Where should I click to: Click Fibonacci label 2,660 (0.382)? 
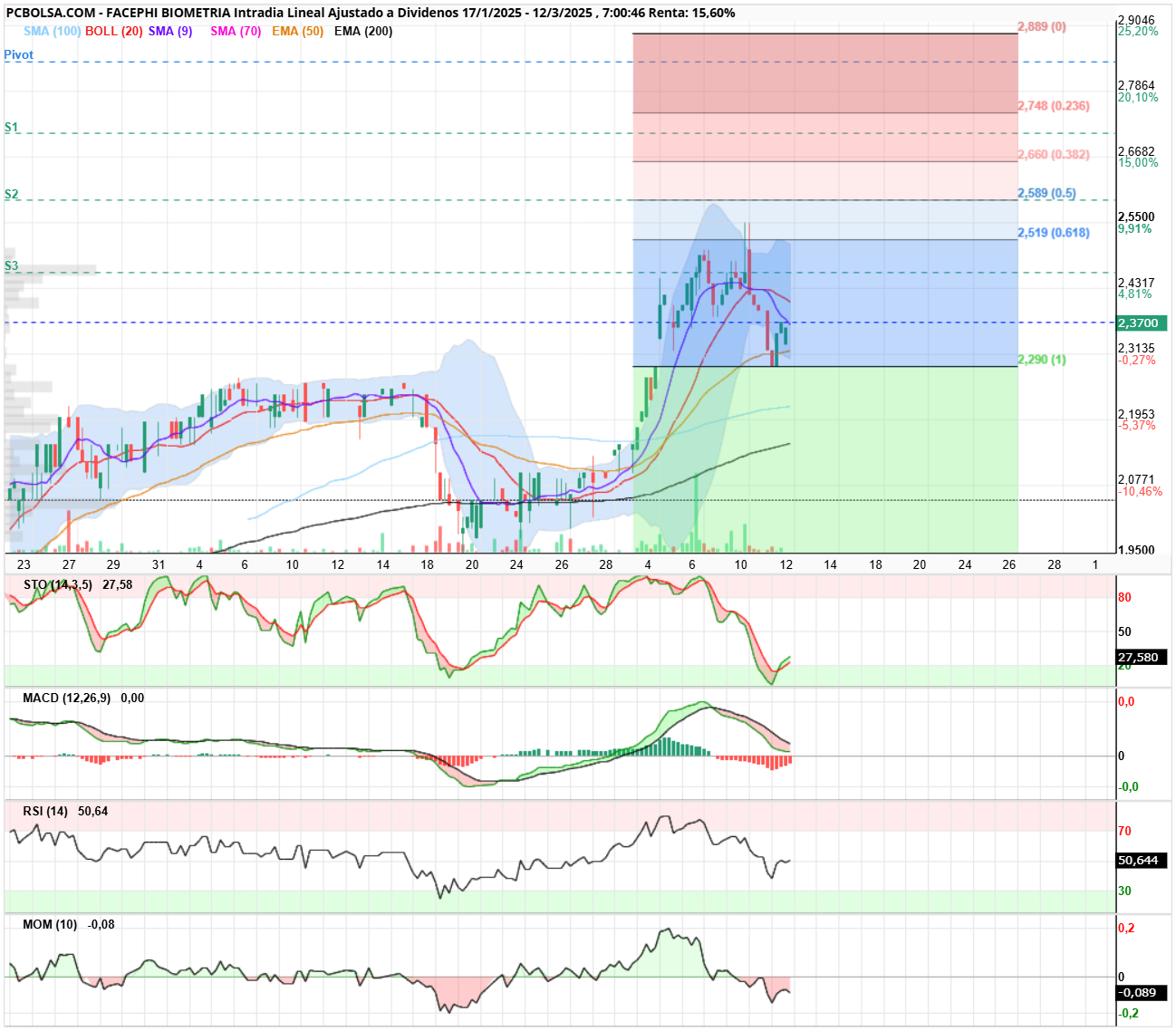(1054, 154)
